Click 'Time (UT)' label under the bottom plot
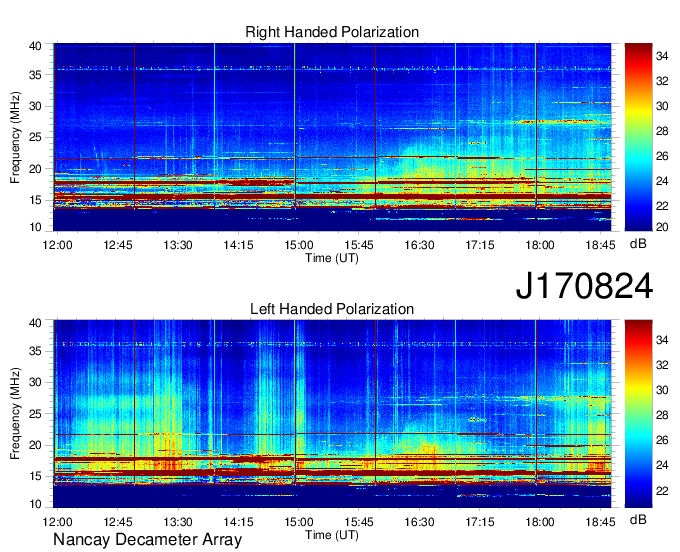The width and height of the screenshot is (680, 552). point(332,535)
